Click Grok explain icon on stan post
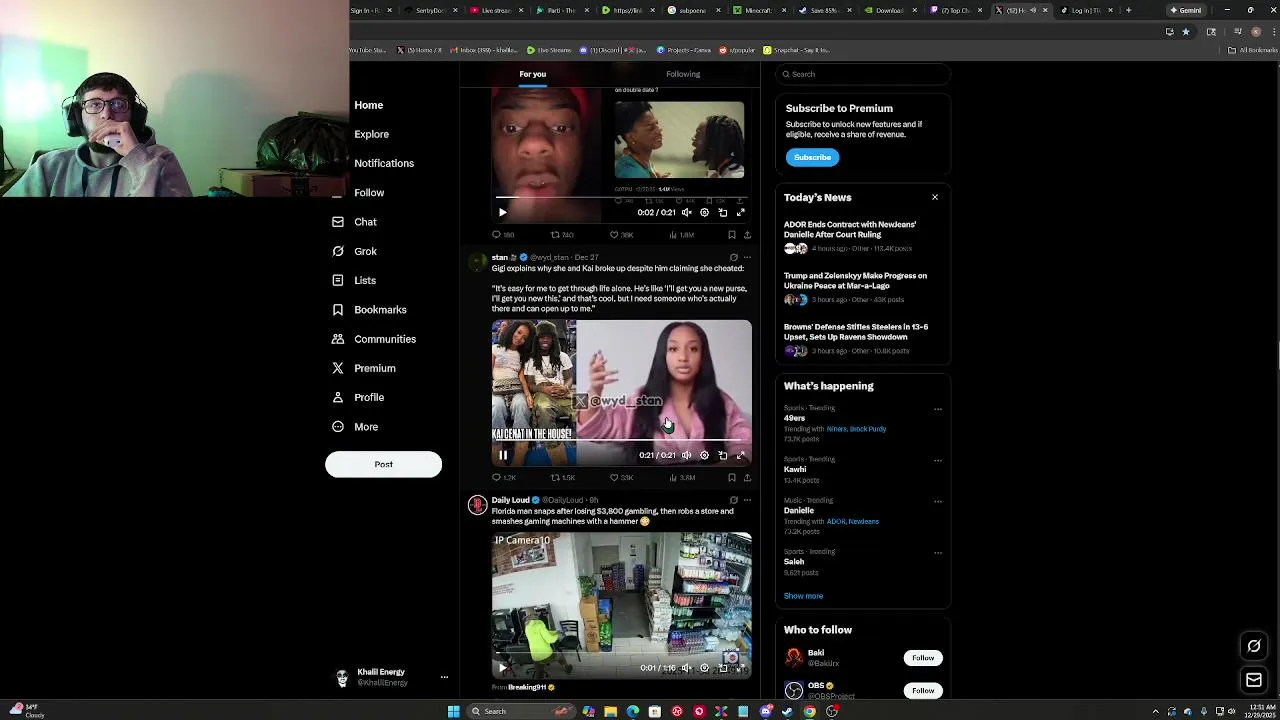This screenshot has width=1280, height=720. tap(733, 258)
